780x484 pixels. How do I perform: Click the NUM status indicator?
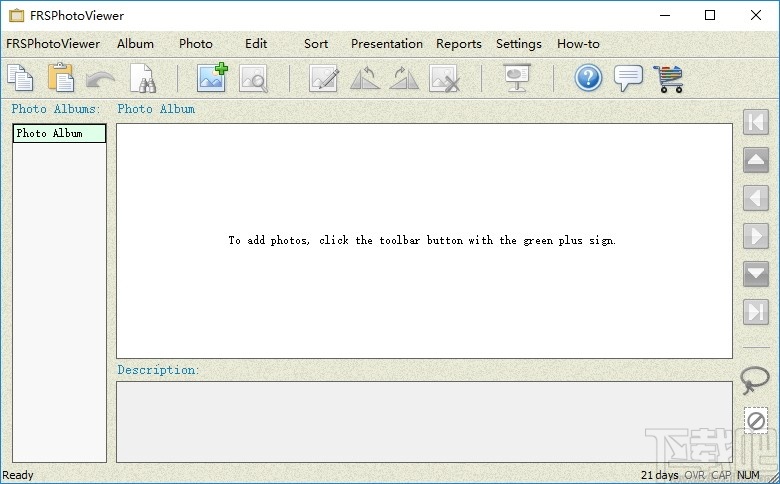(x=749, y=475)
